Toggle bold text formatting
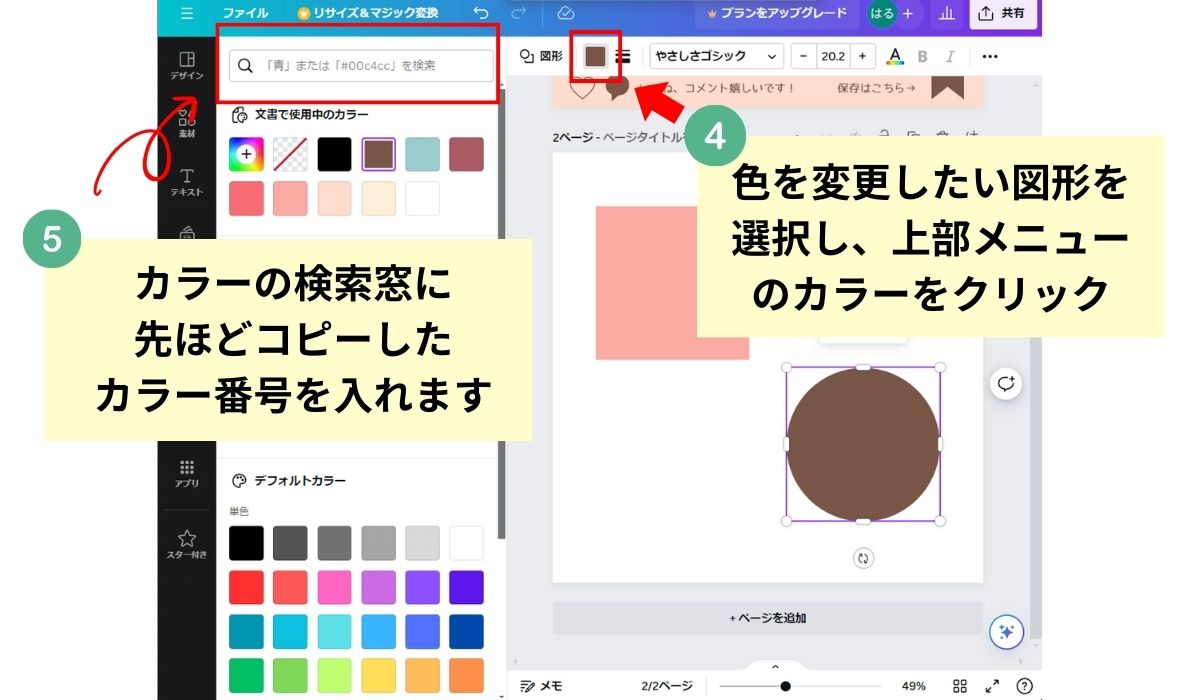 (x=923, y=56)
